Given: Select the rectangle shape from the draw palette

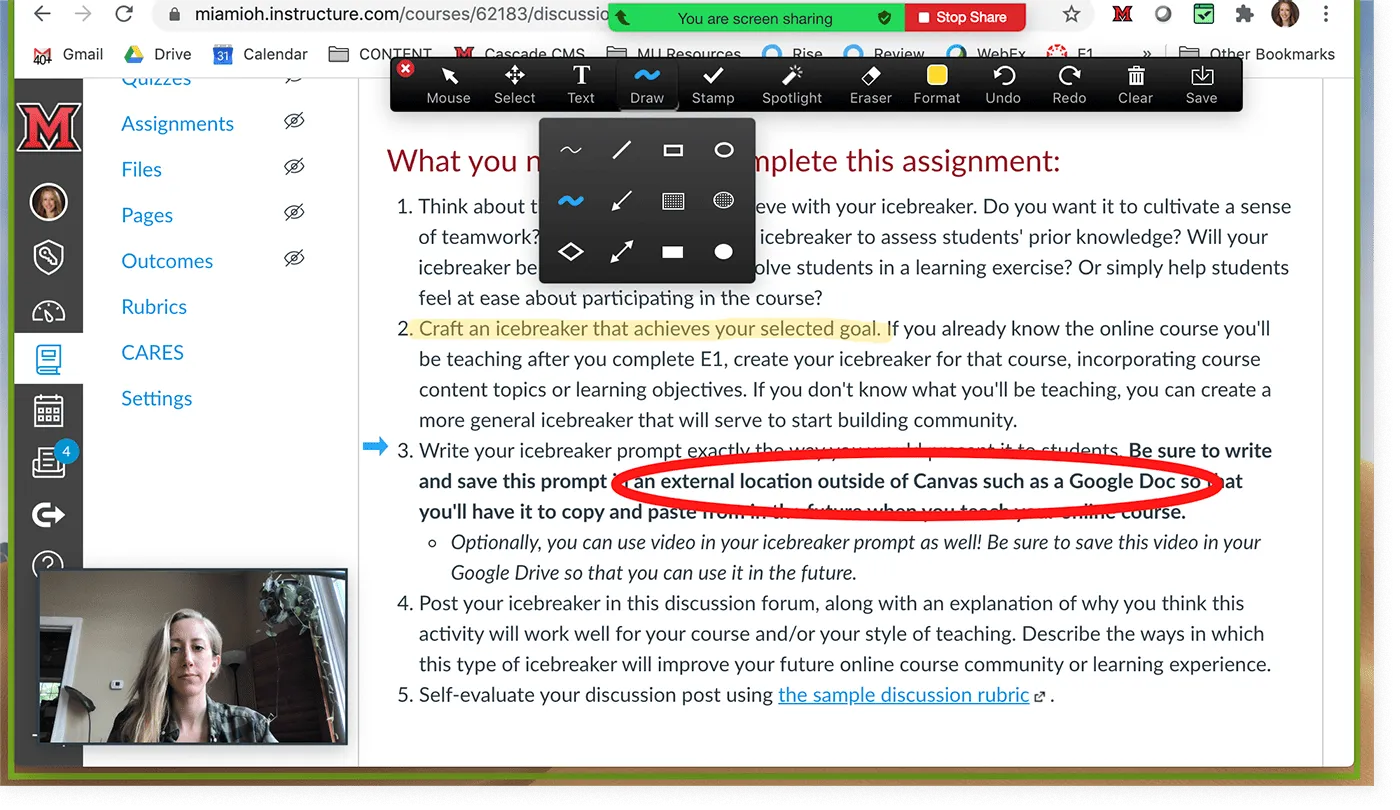Looking at the screenshot, I should 672,149.
